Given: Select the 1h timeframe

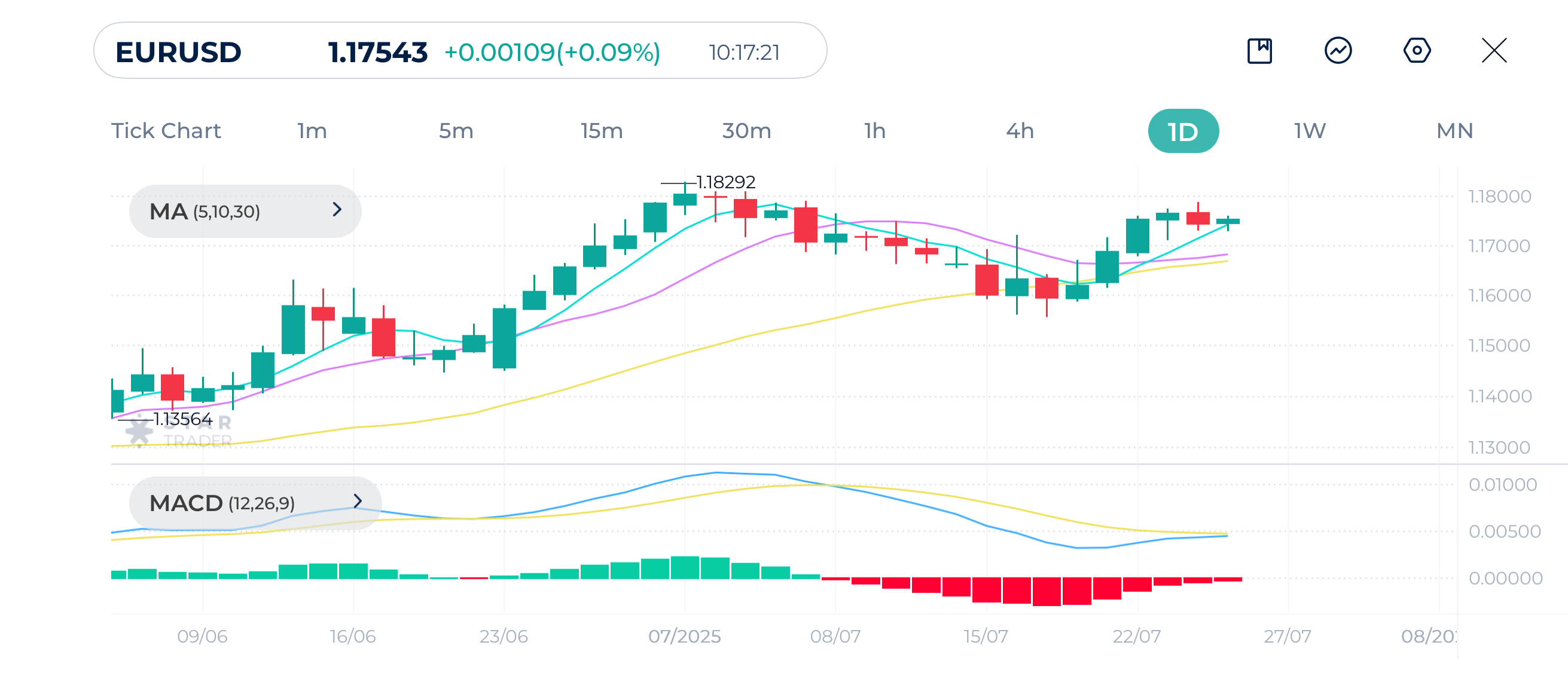Looking at the screenshot, I should pyautogui.click(x=875, y=131).
